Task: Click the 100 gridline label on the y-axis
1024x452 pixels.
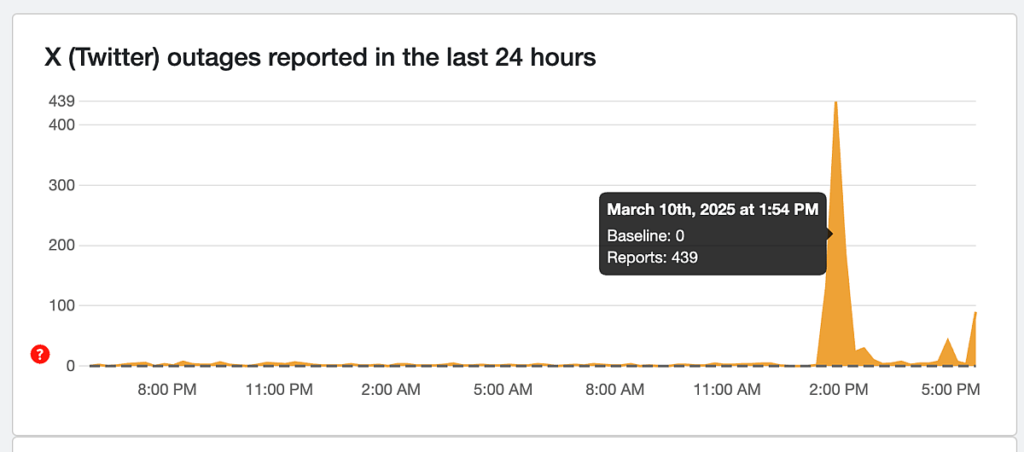Action: [62, 305]
